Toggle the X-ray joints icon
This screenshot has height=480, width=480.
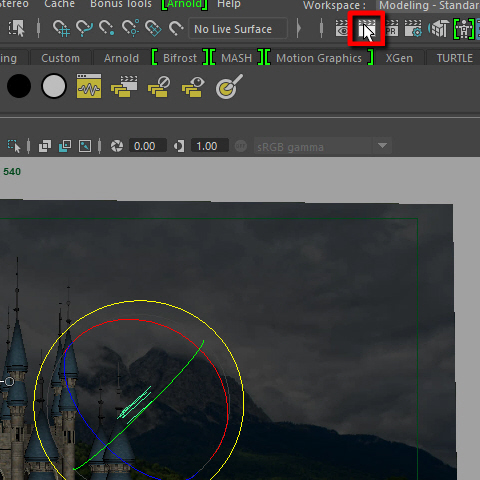[x=85, y=146]
